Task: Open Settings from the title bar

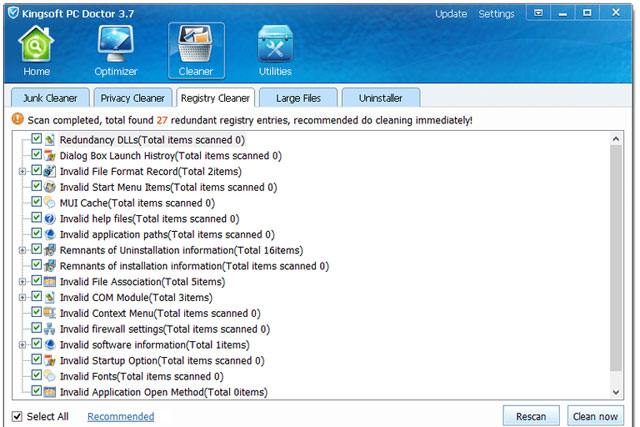Action: coord(496,14)
